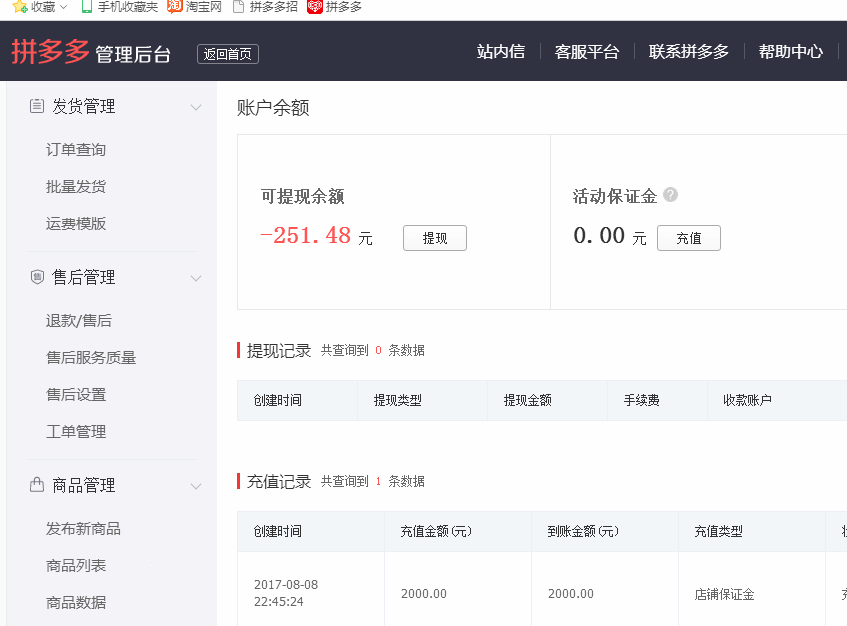
Task: Click the help icon beside 活动保证金
Action: [670, 195]
